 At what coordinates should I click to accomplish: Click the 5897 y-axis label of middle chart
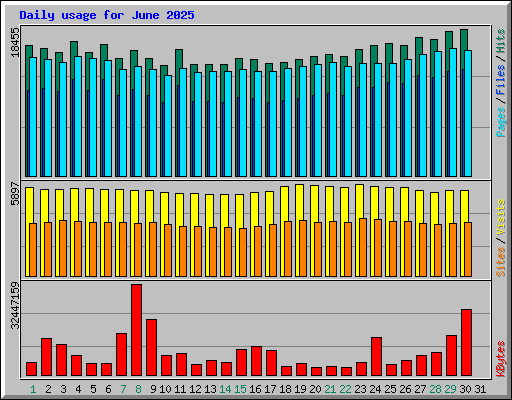pyautogui.click(x=15, y=193)
